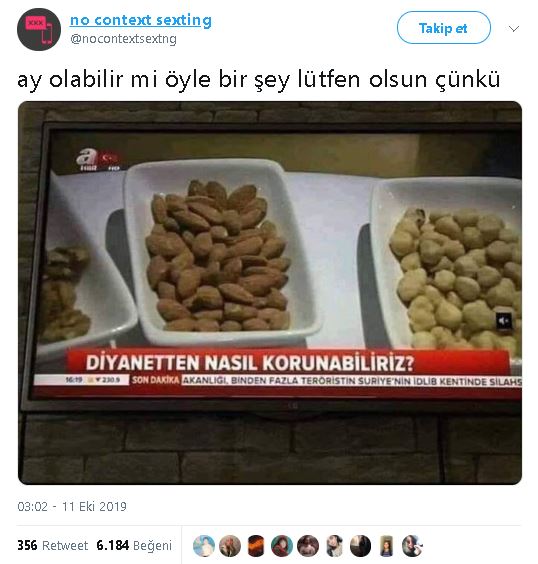Open last liker avatar at row end
The height and width of the screenshot is (564, 538).
412,546
